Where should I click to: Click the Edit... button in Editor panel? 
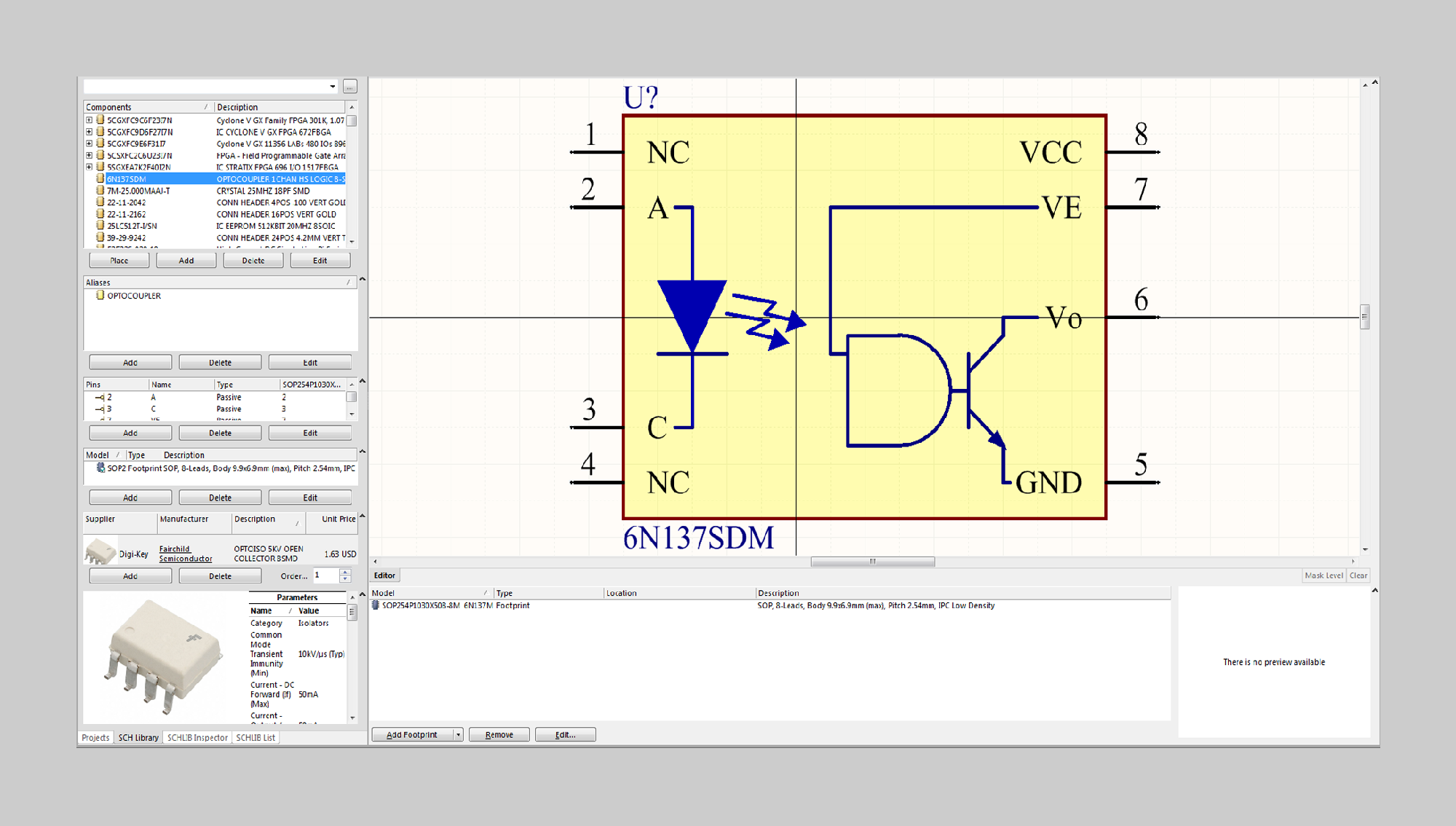point(565,735)
